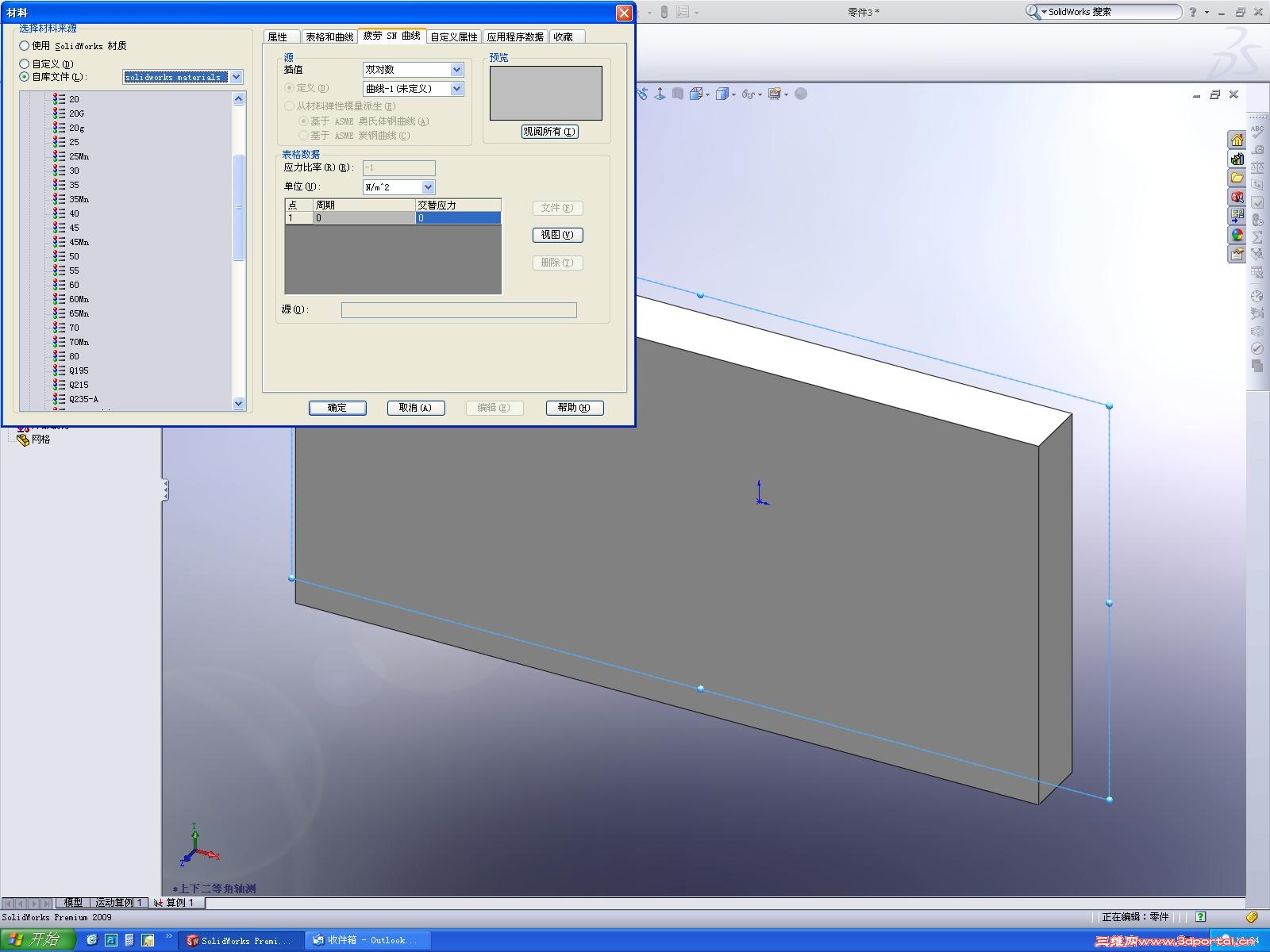The height and width of the screenshot is (952, 1270).
Task: Click the 交替应力 cell in row 1
Action: pyautogui.click(x=459, y=218)
